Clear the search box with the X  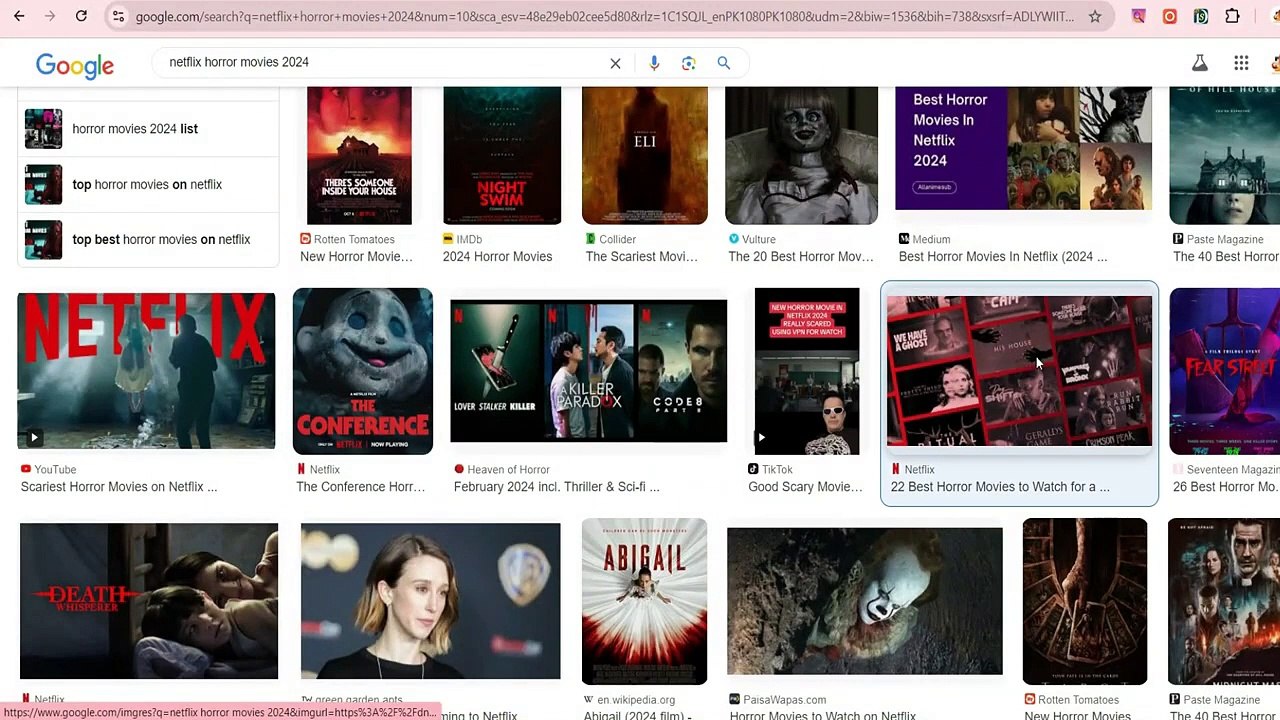coord(615,63)
